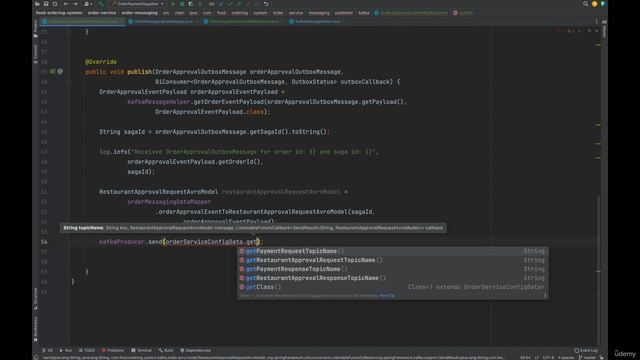
Task: Select getRestaurantApprovalResponseTopicName suggestion
Action: [x=393, y=278]
